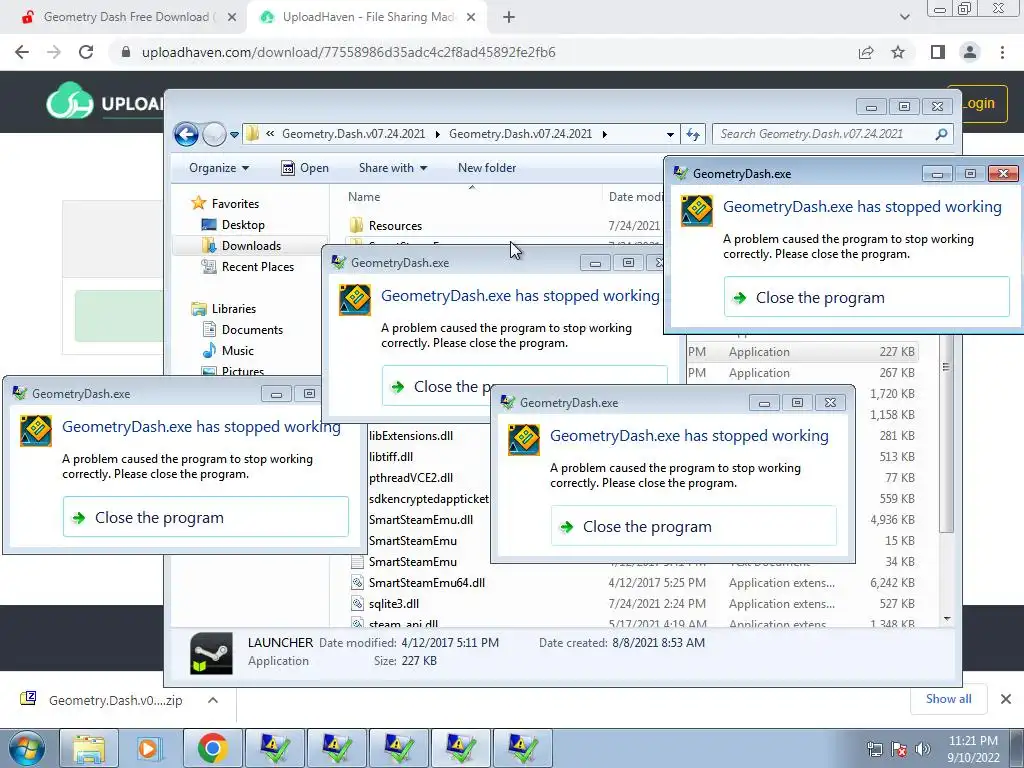
Task: Close the program in top-right crash dialog
Action: (867, 297)
